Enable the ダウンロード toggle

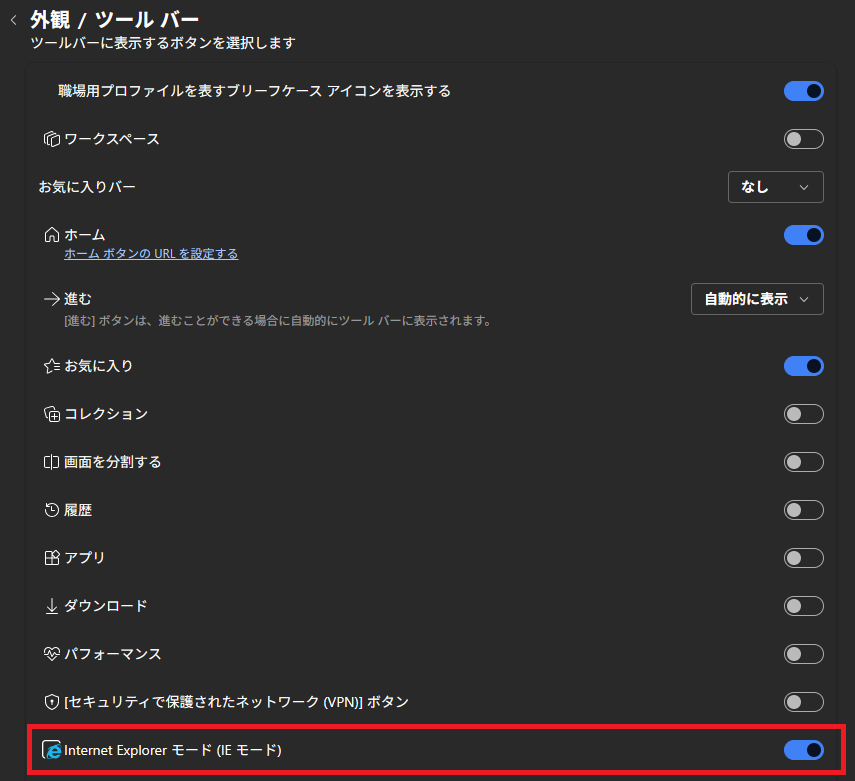804,606
